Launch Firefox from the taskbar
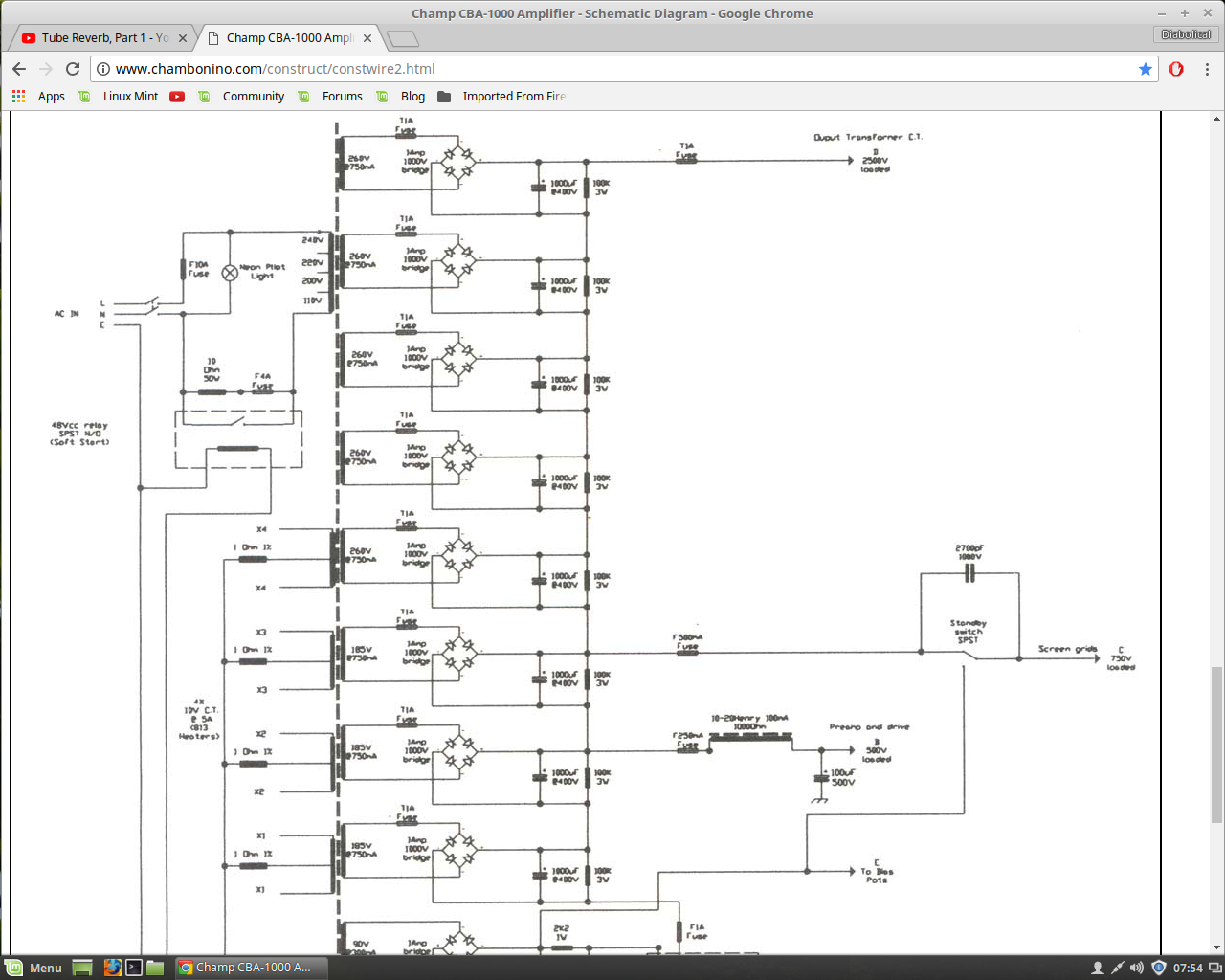Screen dimensions: 1225x980 click(x=112, y=968)
